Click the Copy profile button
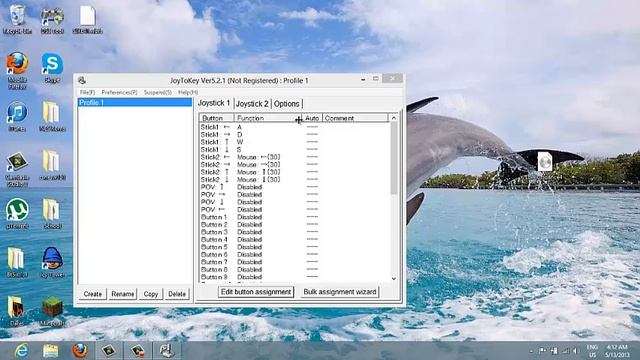This screenshot has height=360, width=640. click(151, 294)
